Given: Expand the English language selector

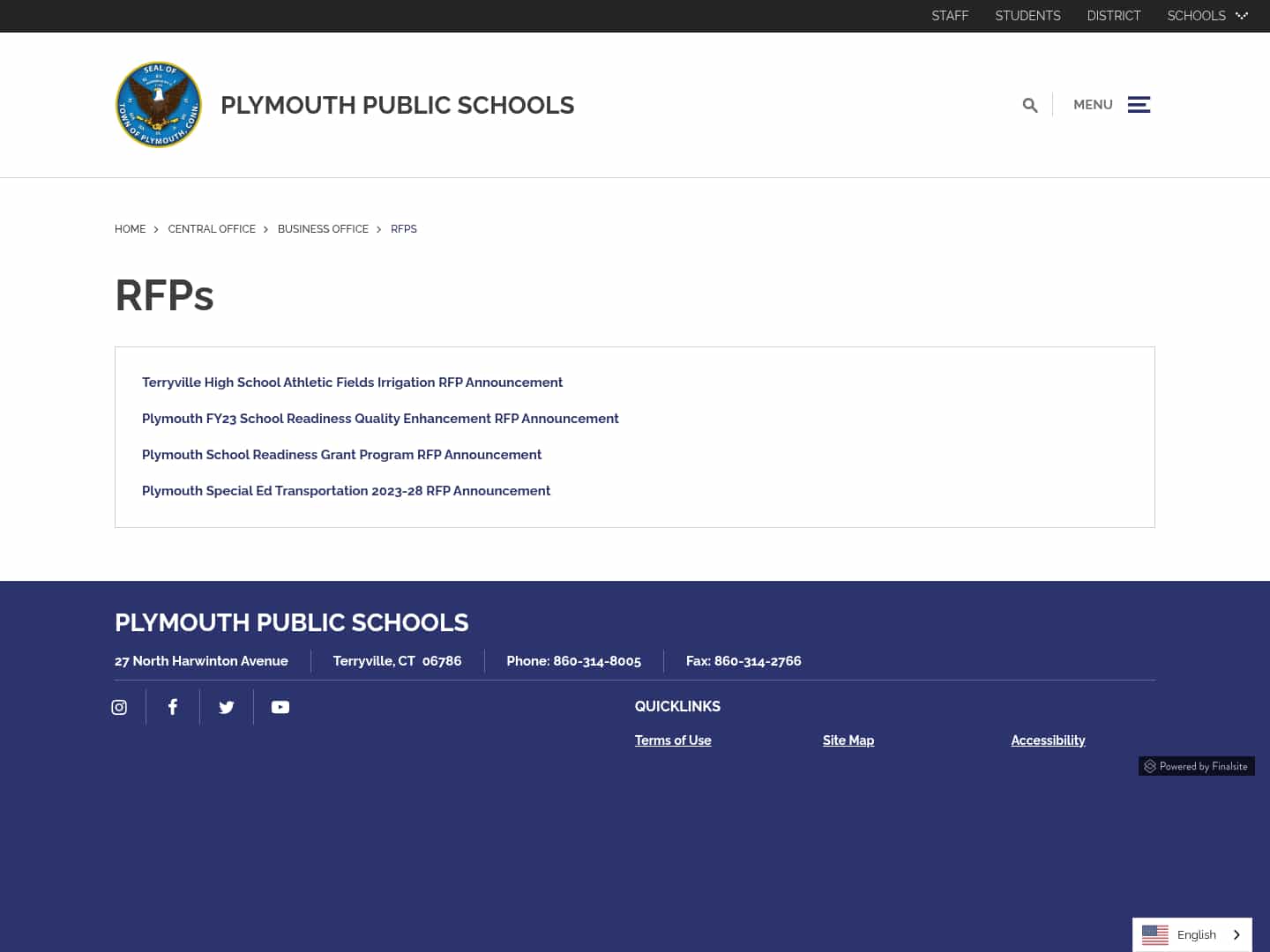Looking at the screenshot, I should click(1192, 934).
